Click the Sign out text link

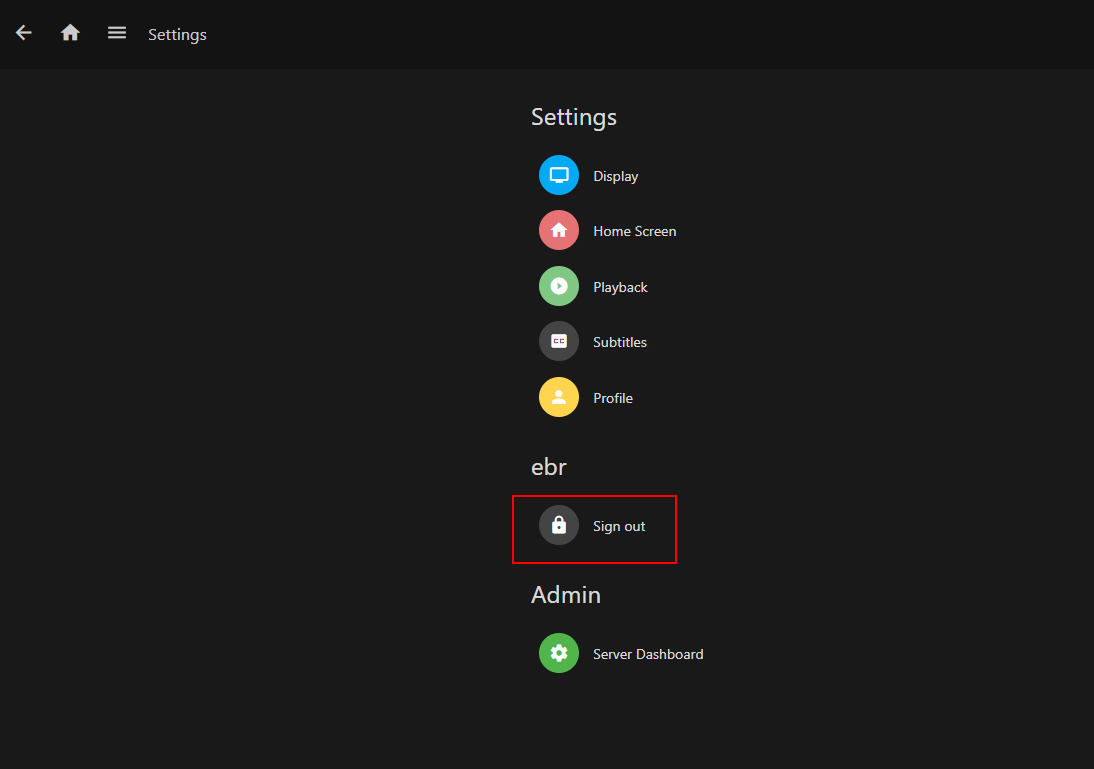pos(619,526)
